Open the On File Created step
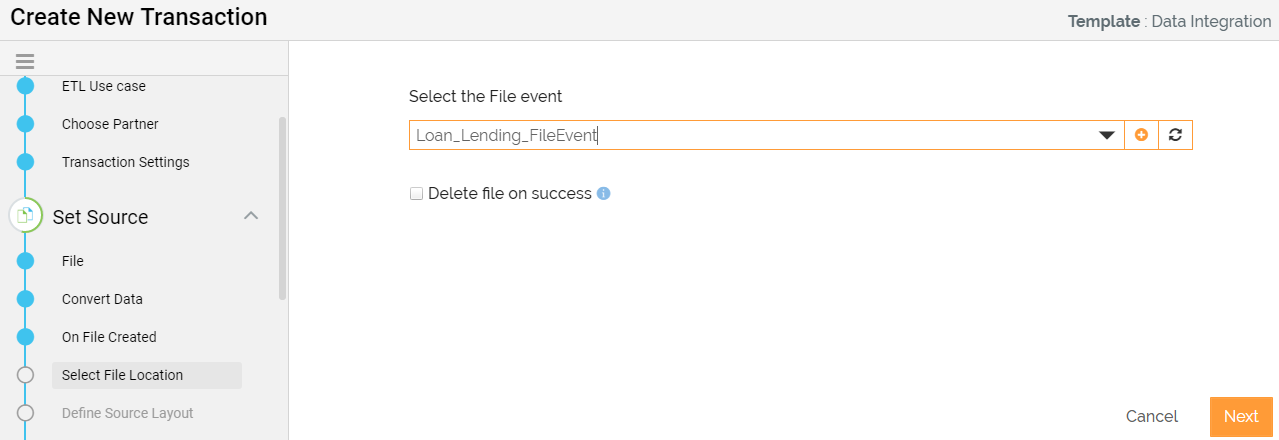The width and height of the screenshot is (1279, 440). [109, 337]
